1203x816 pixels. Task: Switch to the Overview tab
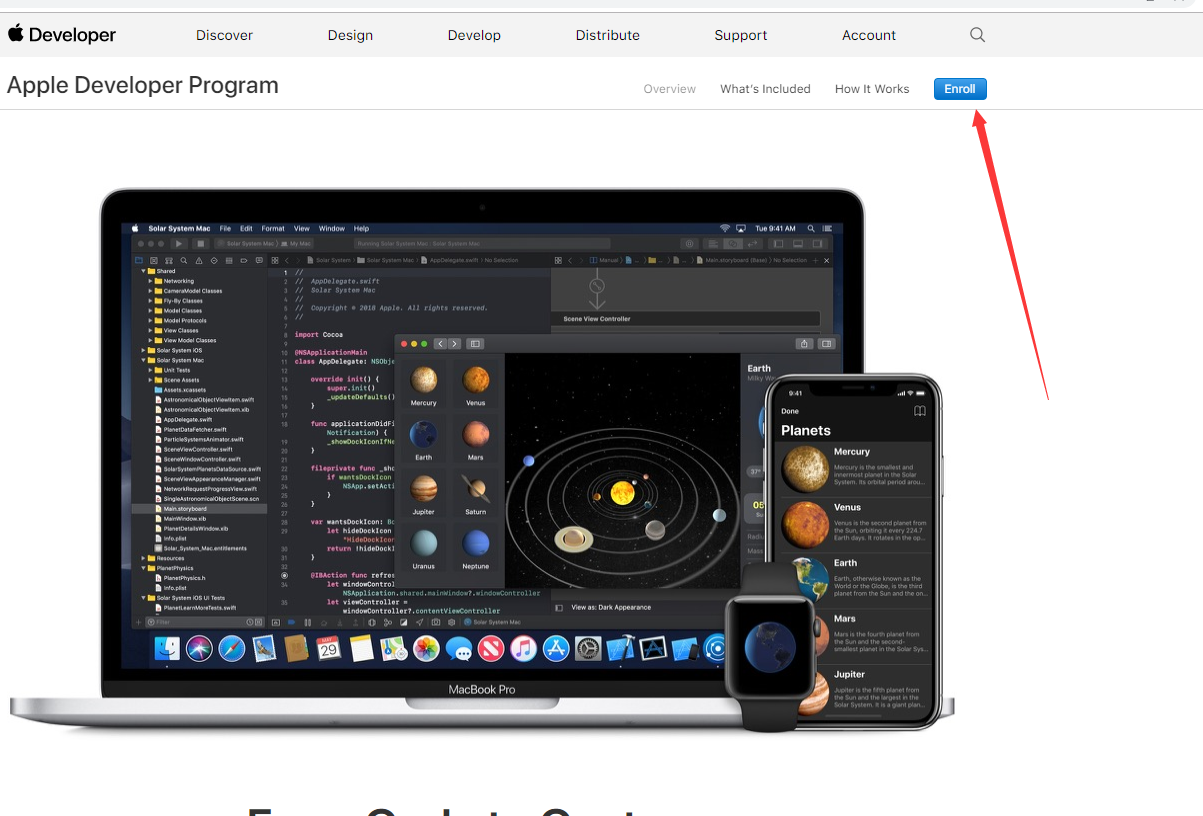click(670, 89)
